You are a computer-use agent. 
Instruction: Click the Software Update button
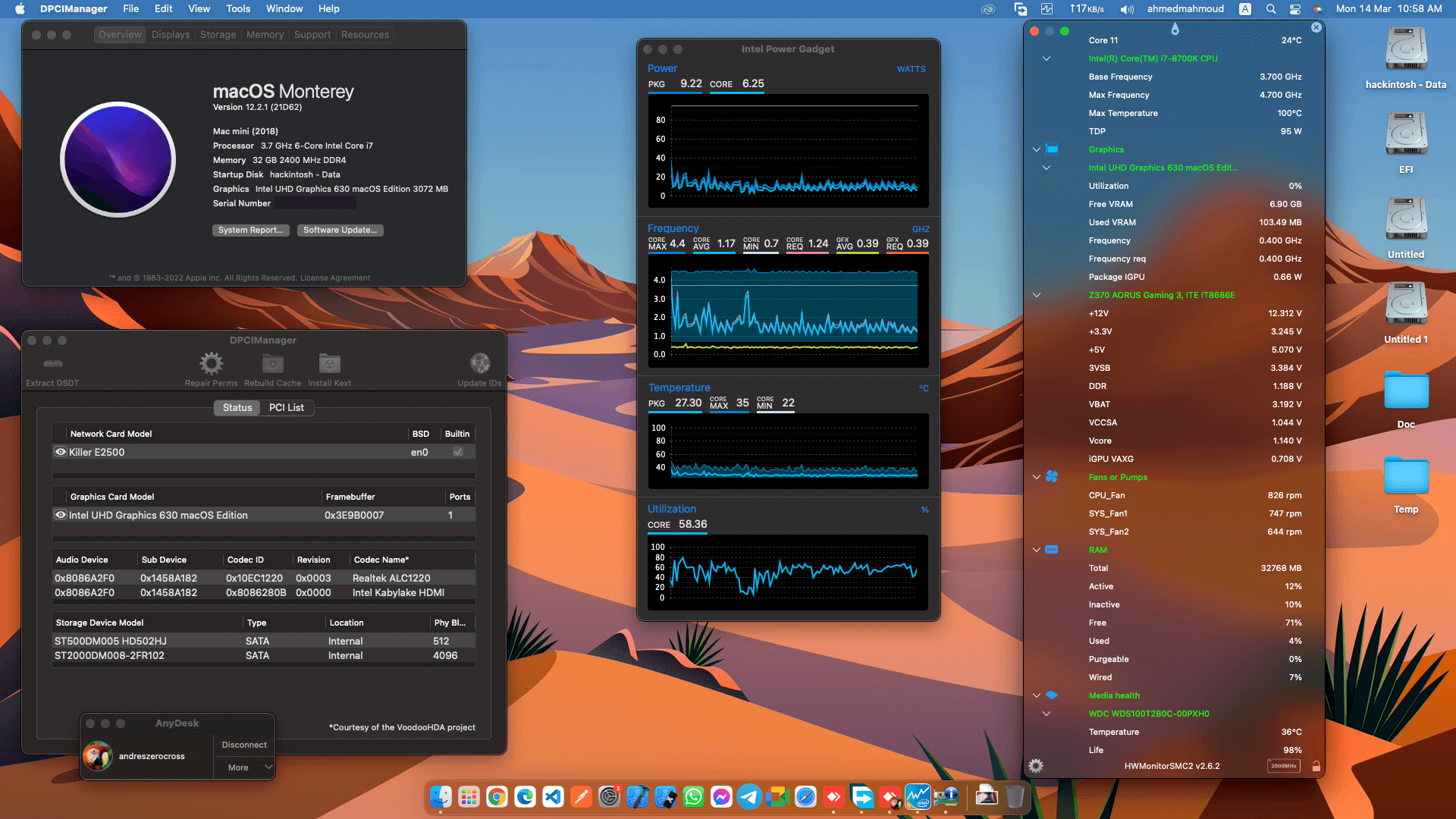click(340, 231)
